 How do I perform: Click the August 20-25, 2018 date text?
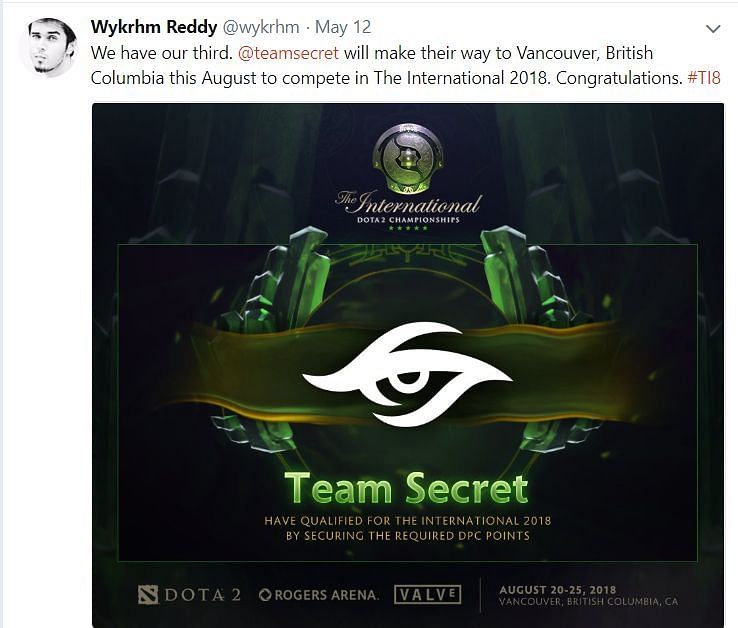tap(558, 590)
